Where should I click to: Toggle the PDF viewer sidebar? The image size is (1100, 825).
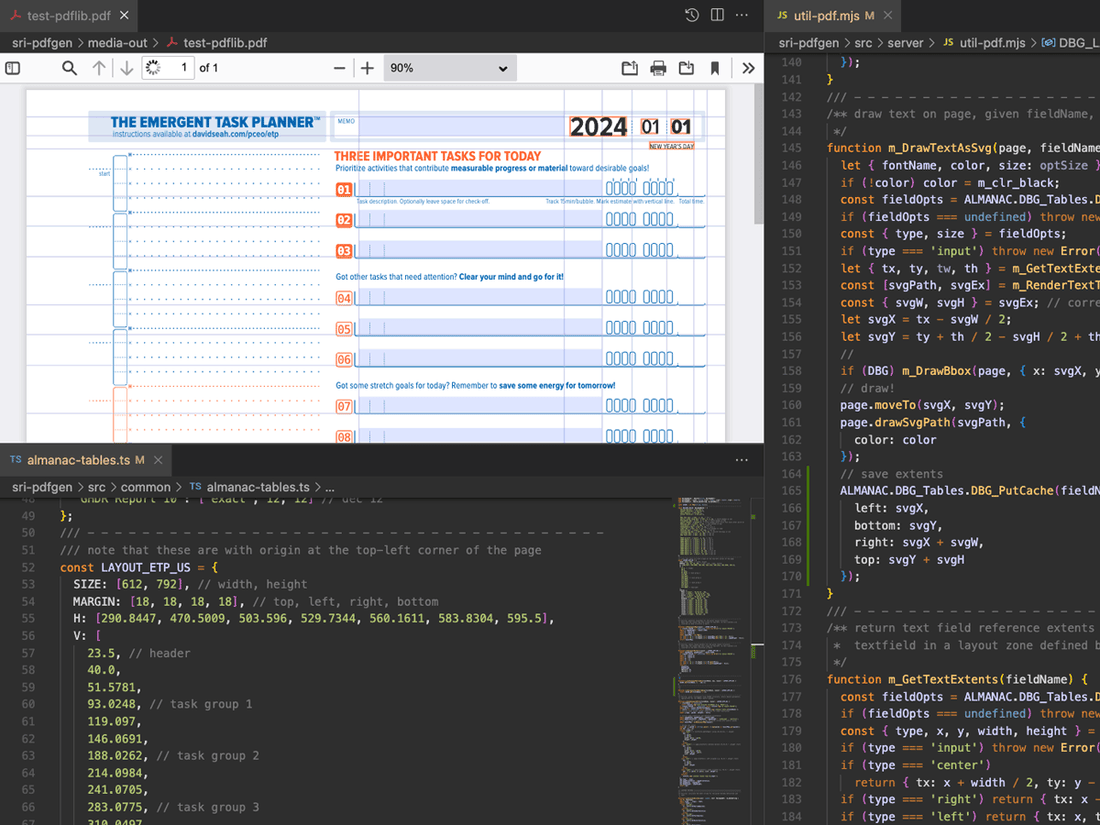click(x=13, y=68)
